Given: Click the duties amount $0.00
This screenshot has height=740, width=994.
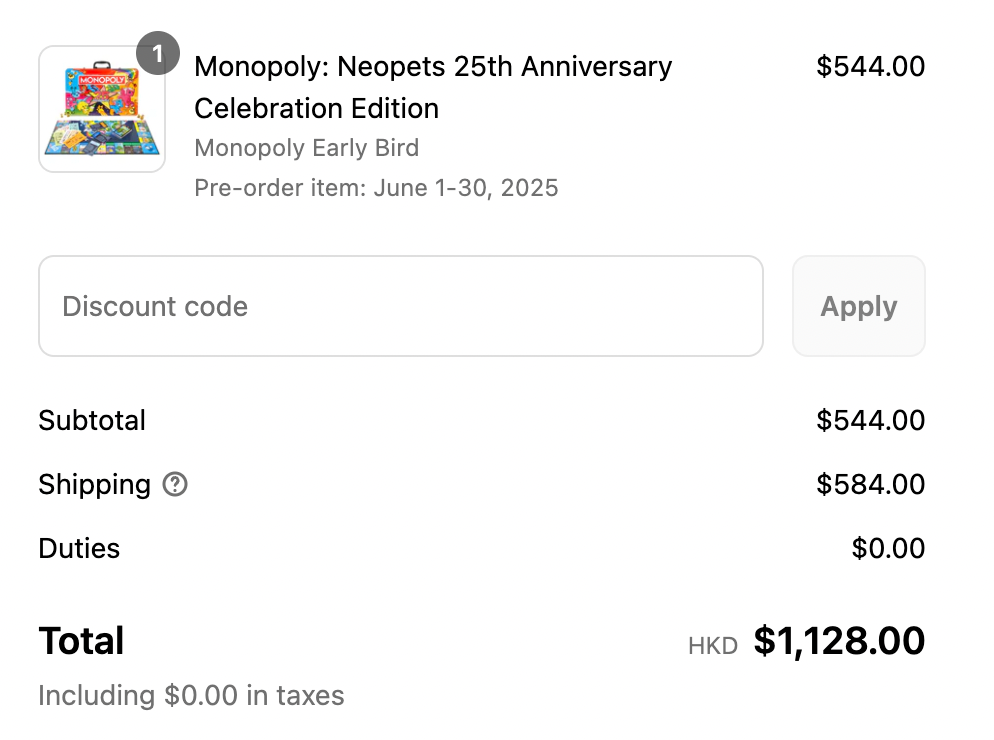Looking at the screenshot, I should point(888,549).
